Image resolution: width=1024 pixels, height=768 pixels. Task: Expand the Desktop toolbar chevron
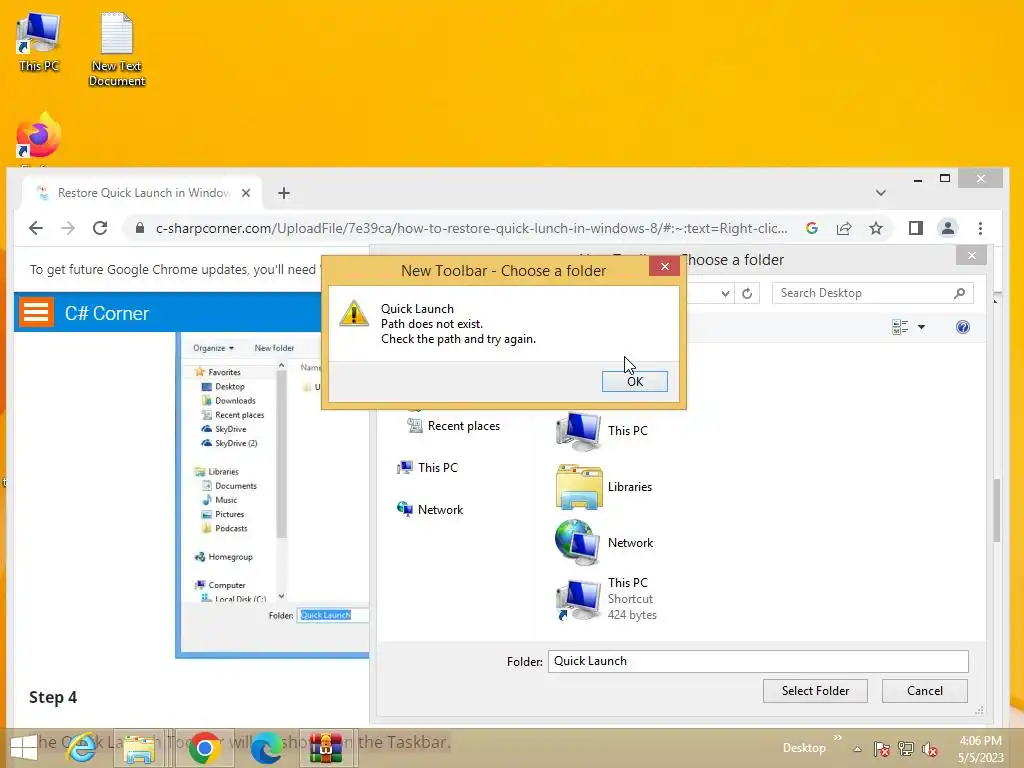[x=838, y=738]
